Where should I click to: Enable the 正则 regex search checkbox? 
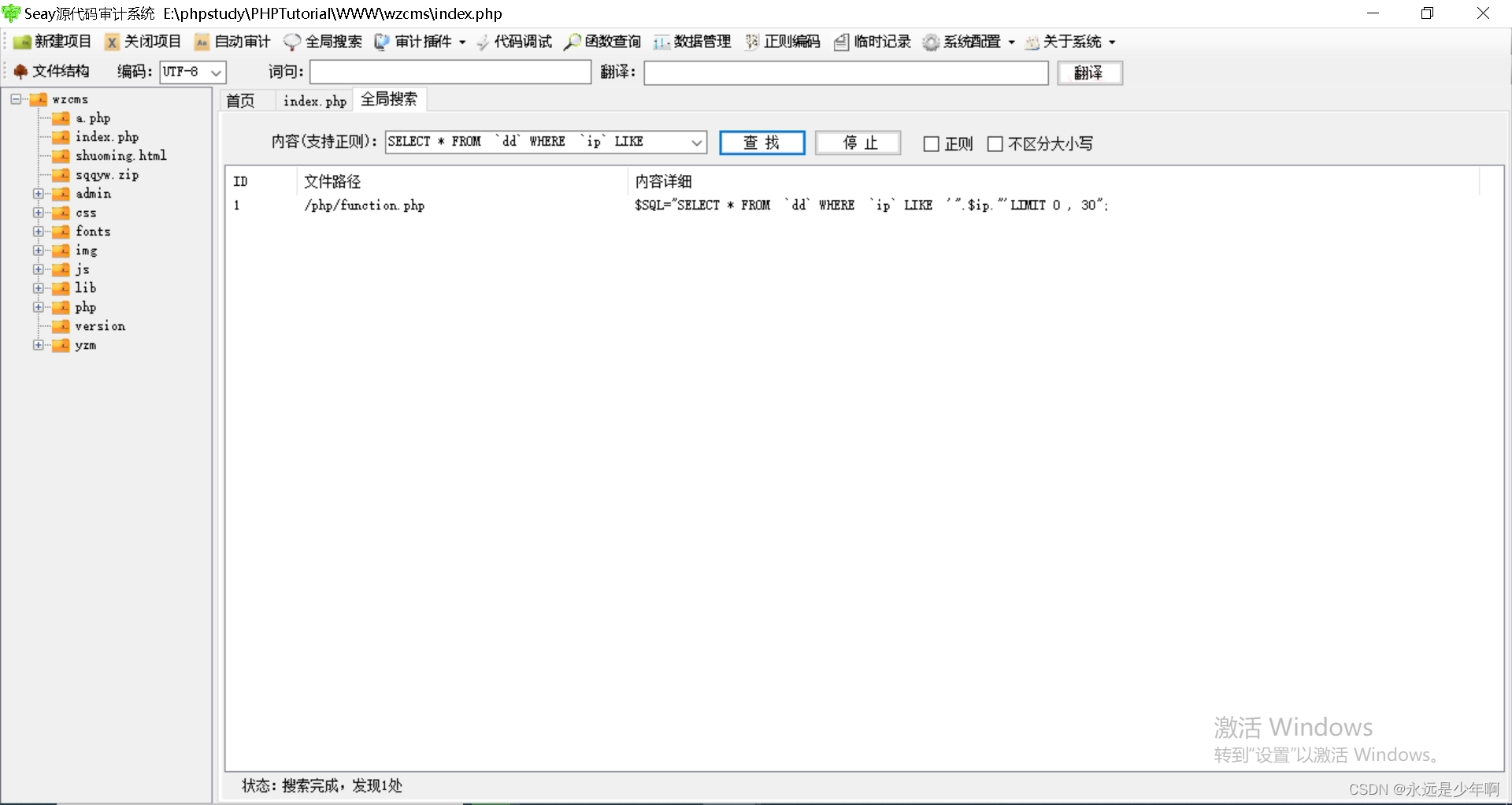pos(931,143)
